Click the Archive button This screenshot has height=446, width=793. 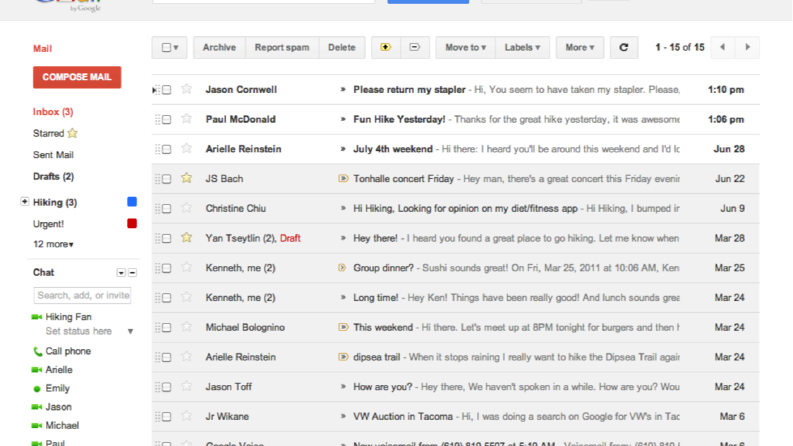pyautogui.click(x=219, y=48)
